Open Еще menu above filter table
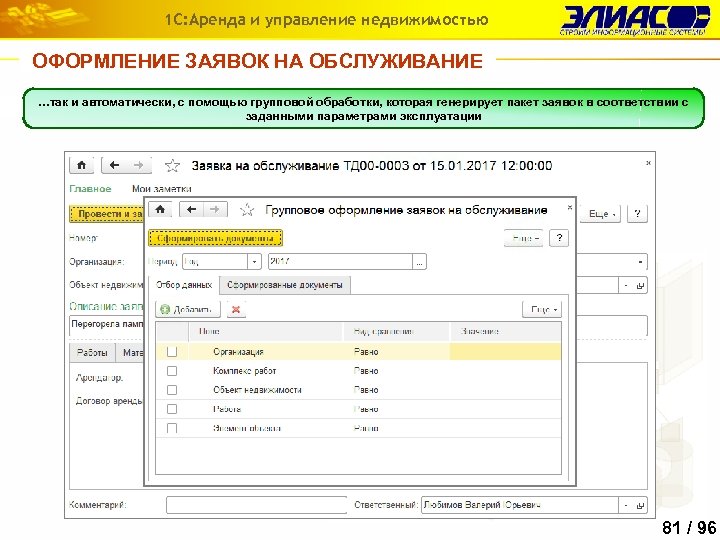720x540 pixels. coord(542,309)
